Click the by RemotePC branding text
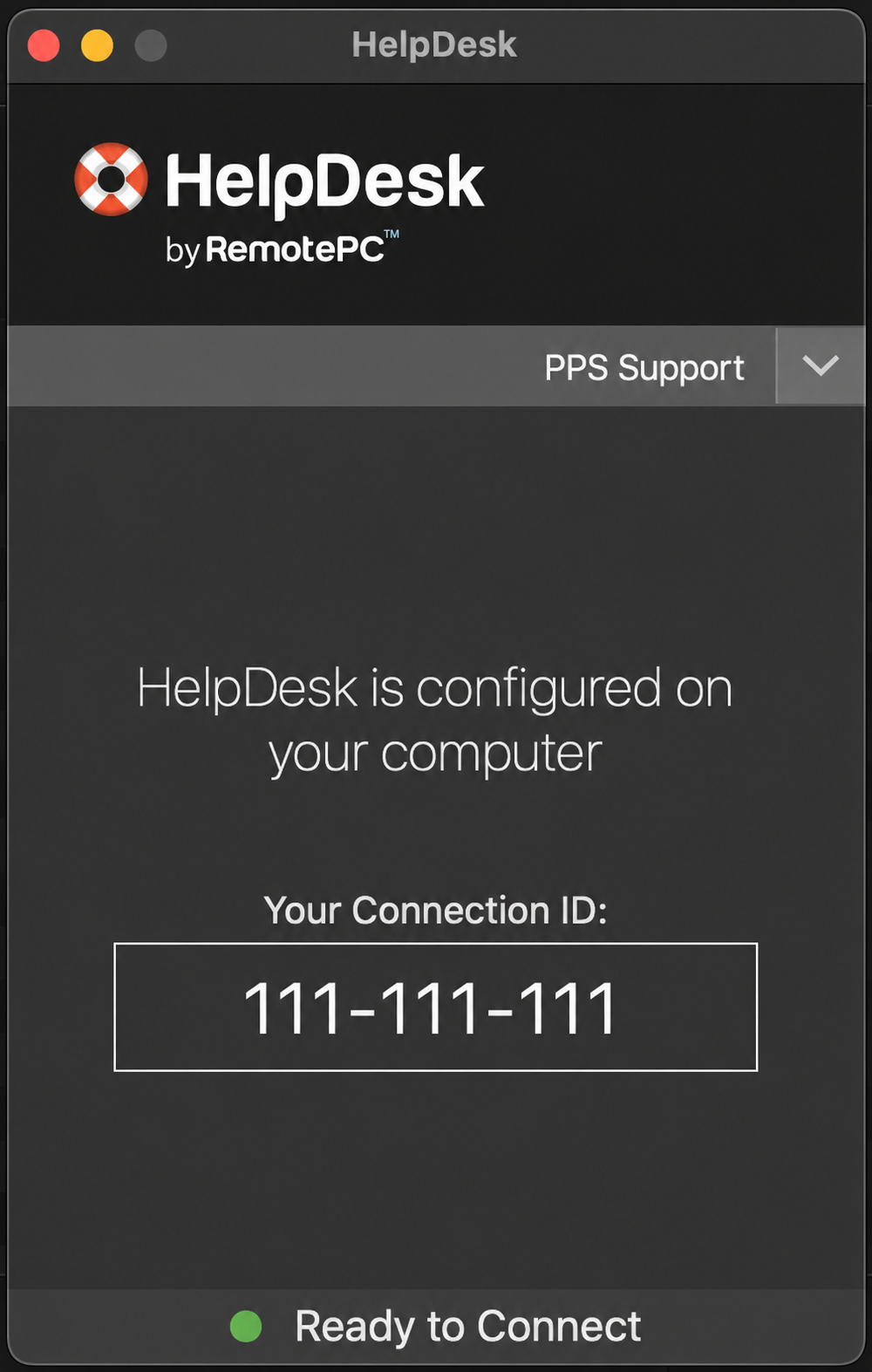872x1372 pixels. [x=282, y=249]
